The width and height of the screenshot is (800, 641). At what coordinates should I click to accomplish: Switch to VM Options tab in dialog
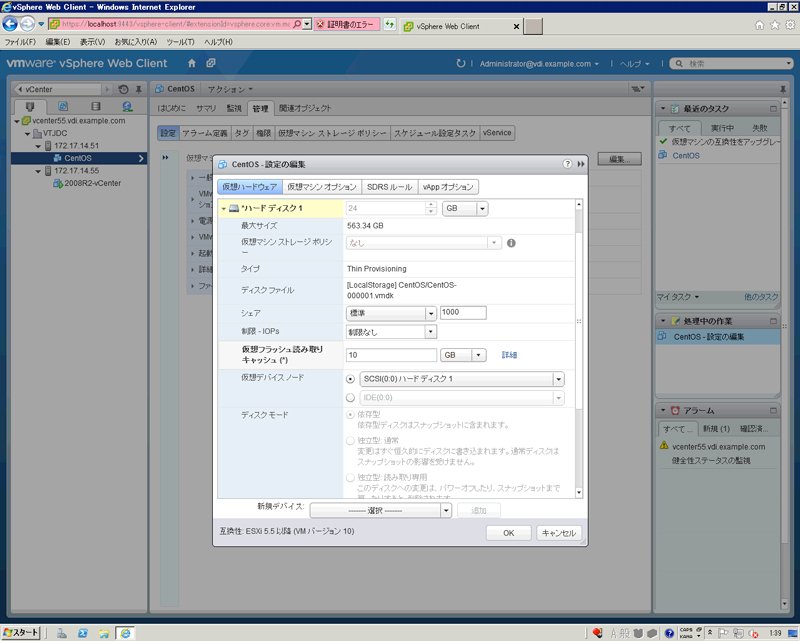[x=322, y=187]
